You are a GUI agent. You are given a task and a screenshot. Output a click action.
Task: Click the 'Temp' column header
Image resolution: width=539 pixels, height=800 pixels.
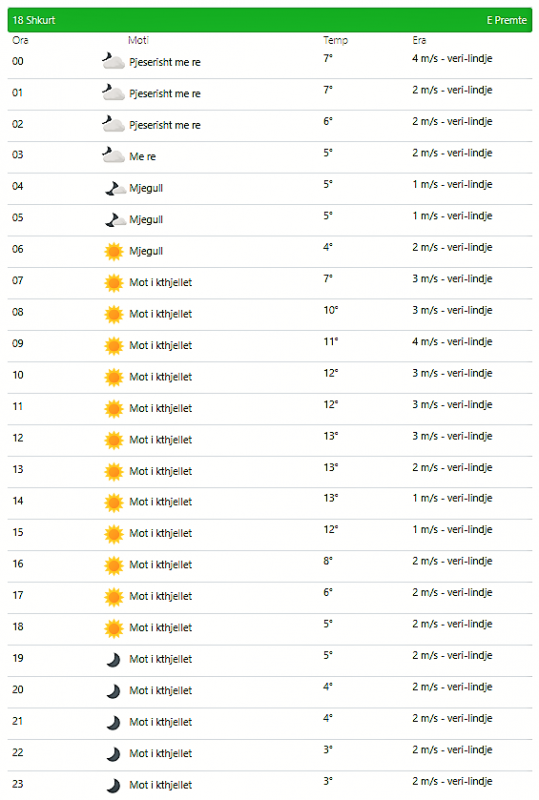tap(335, 40)
